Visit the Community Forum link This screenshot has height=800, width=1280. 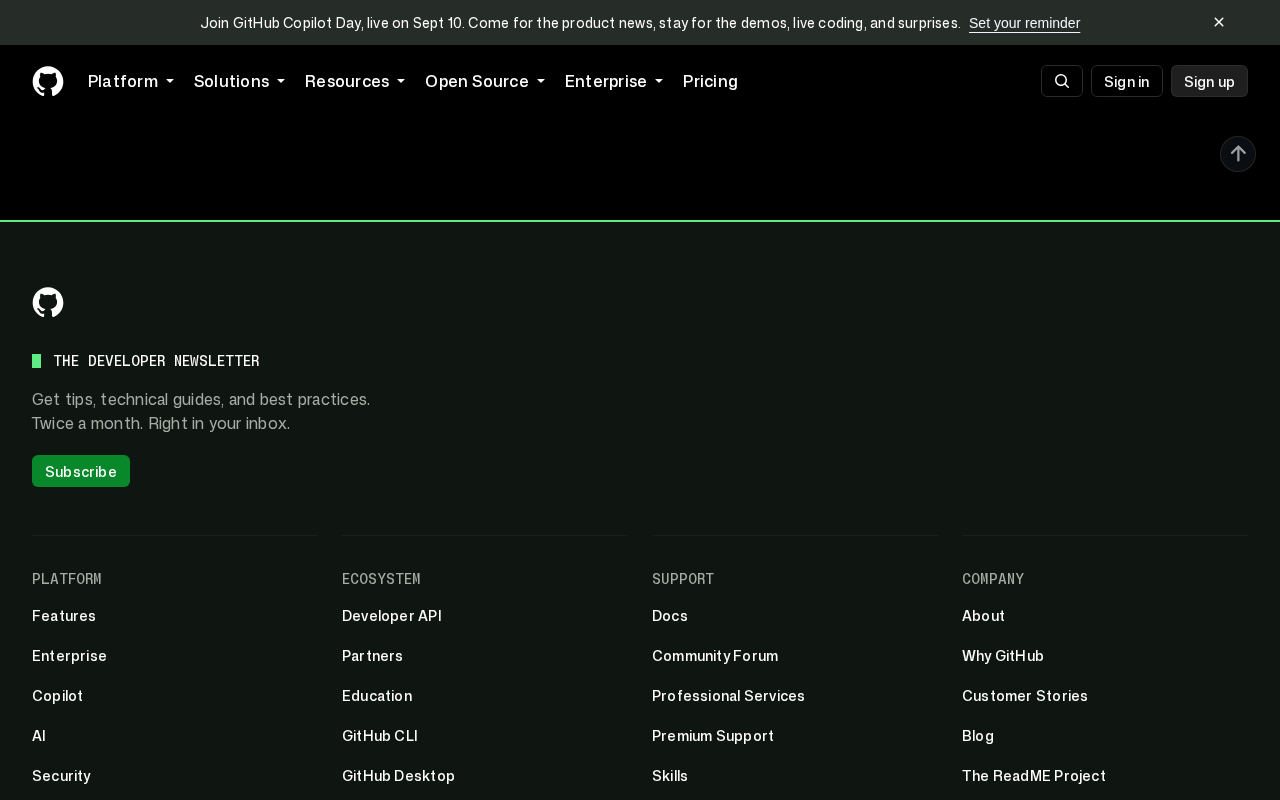[715, 656]
